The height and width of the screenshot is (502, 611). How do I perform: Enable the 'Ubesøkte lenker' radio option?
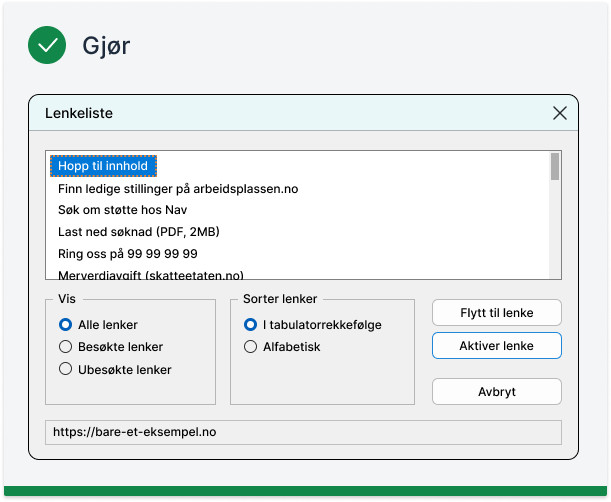[x=66, y=369]
